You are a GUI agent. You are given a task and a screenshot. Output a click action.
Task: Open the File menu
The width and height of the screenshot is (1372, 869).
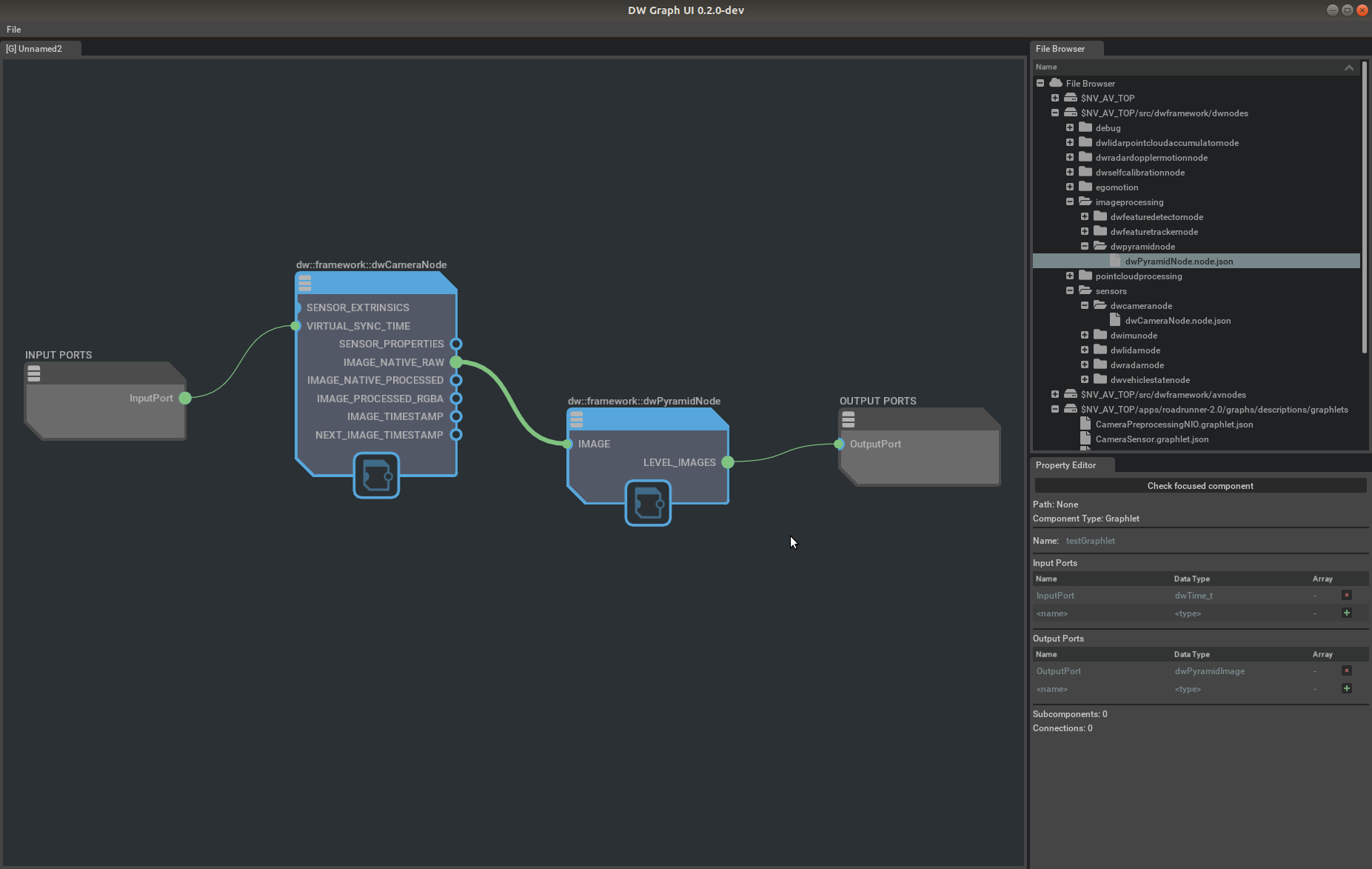point(14,30)
